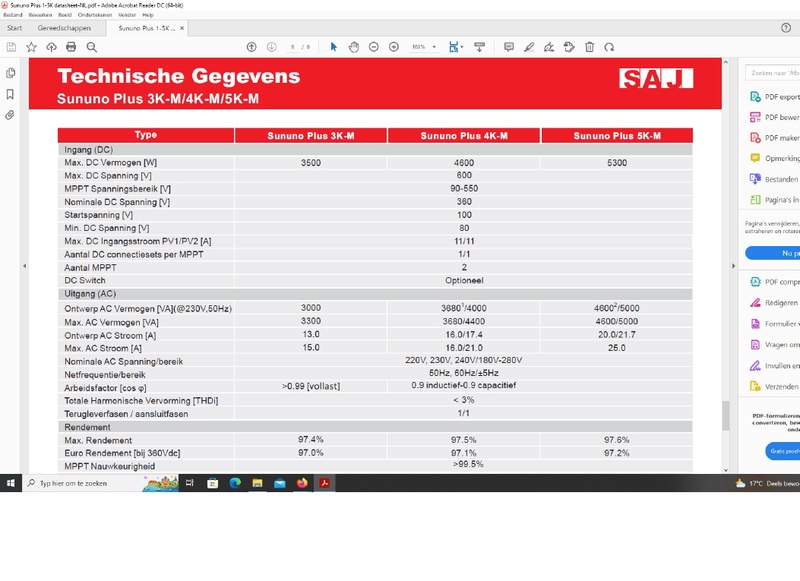Open the Verzenden tool
Screen dimensions: 800x581
coord(773,387)
